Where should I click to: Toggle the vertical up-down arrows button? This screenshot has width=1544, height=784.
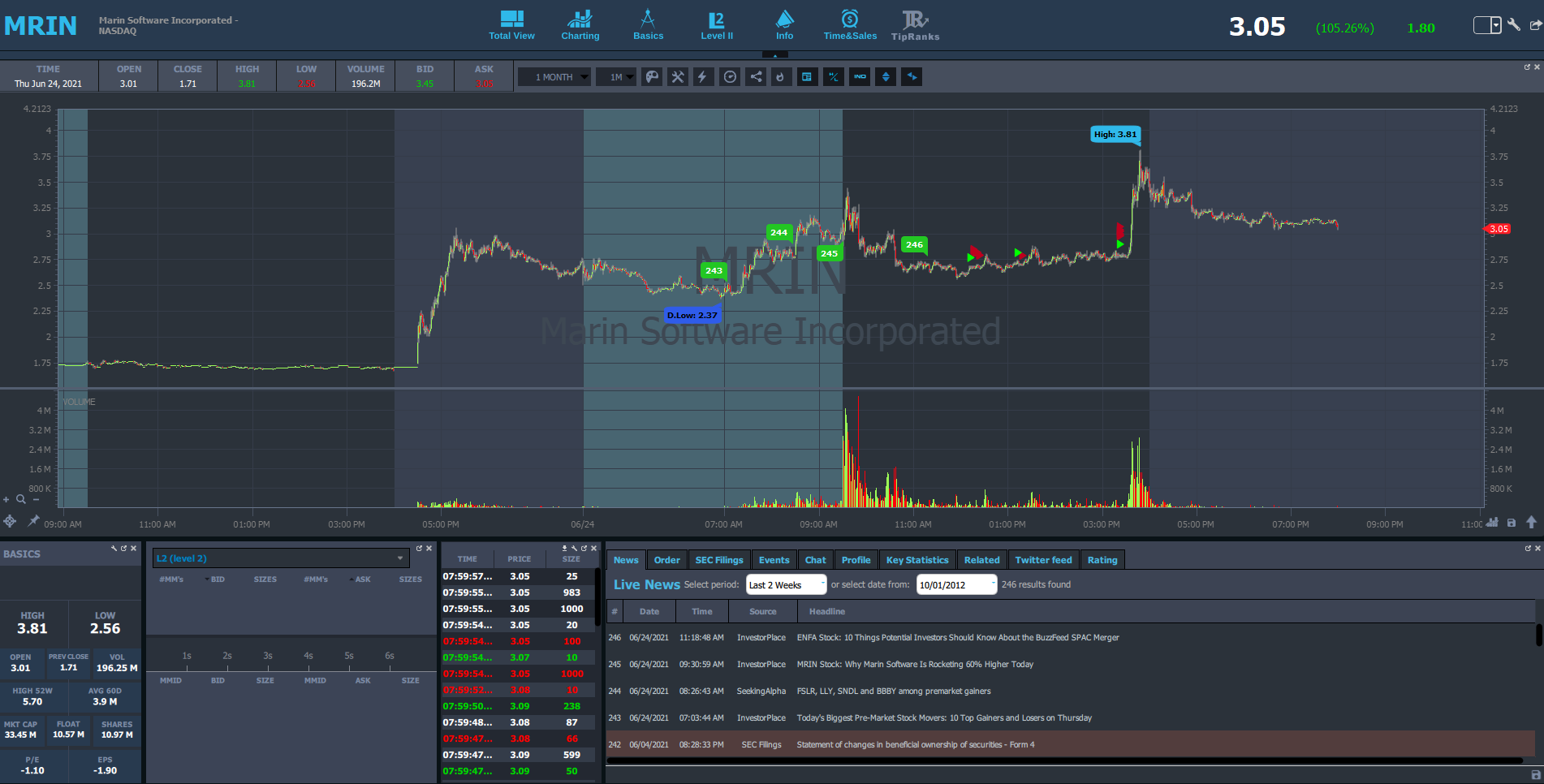[x=886, y=77]
